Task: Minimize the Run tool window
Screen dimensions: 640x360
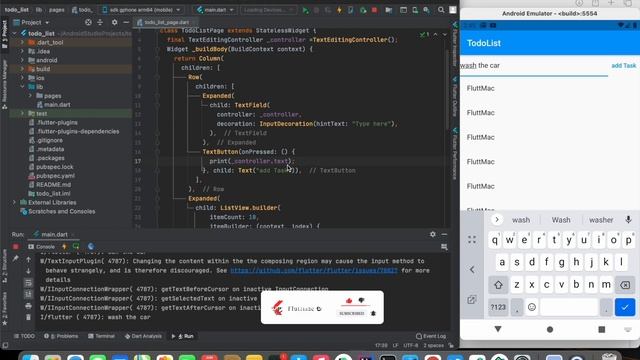Action: point(444,234)
